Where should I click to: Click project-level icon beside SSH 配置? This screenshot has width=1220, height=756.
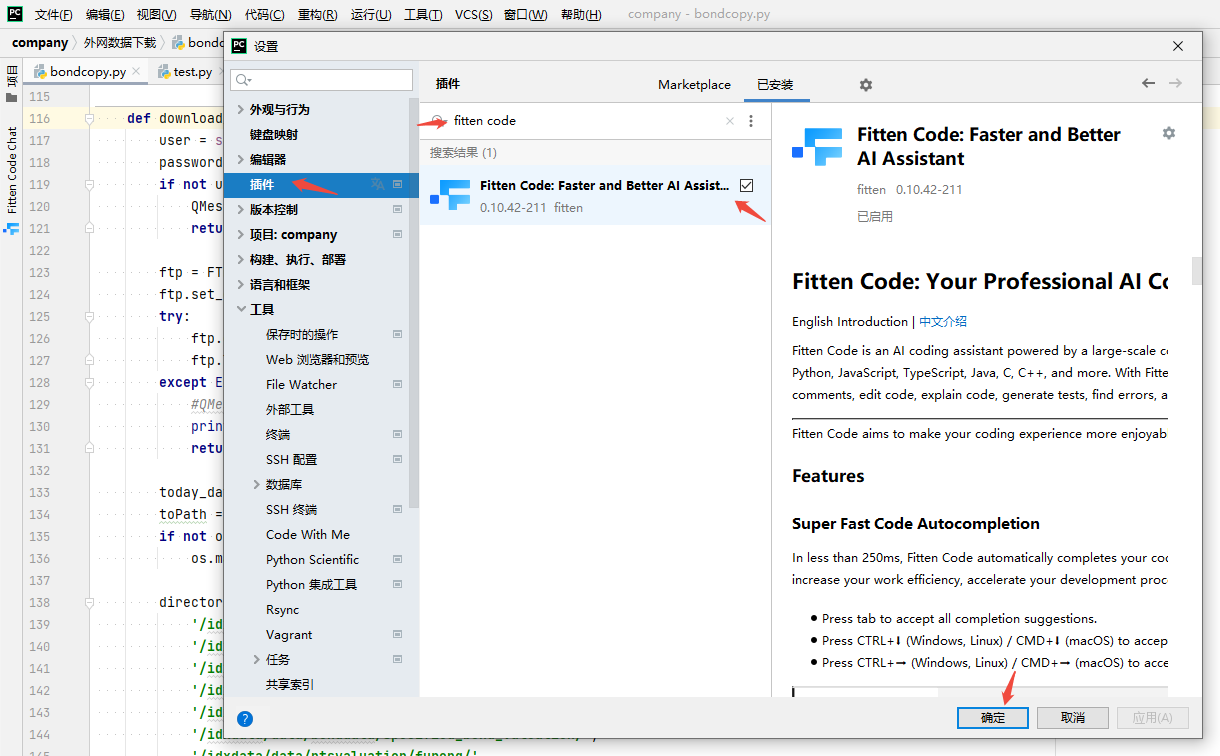click(397, 459)
